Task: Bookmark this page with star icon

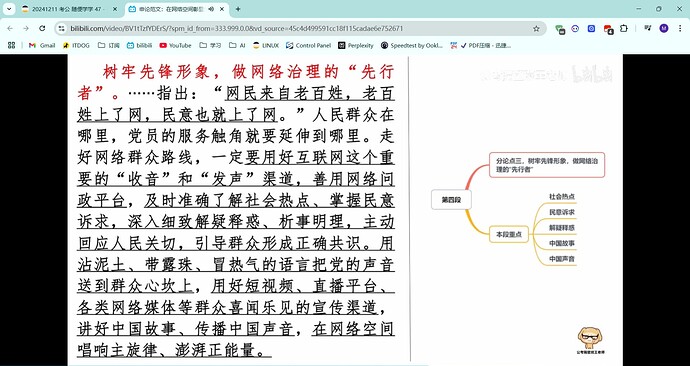Action: (536, 29)
